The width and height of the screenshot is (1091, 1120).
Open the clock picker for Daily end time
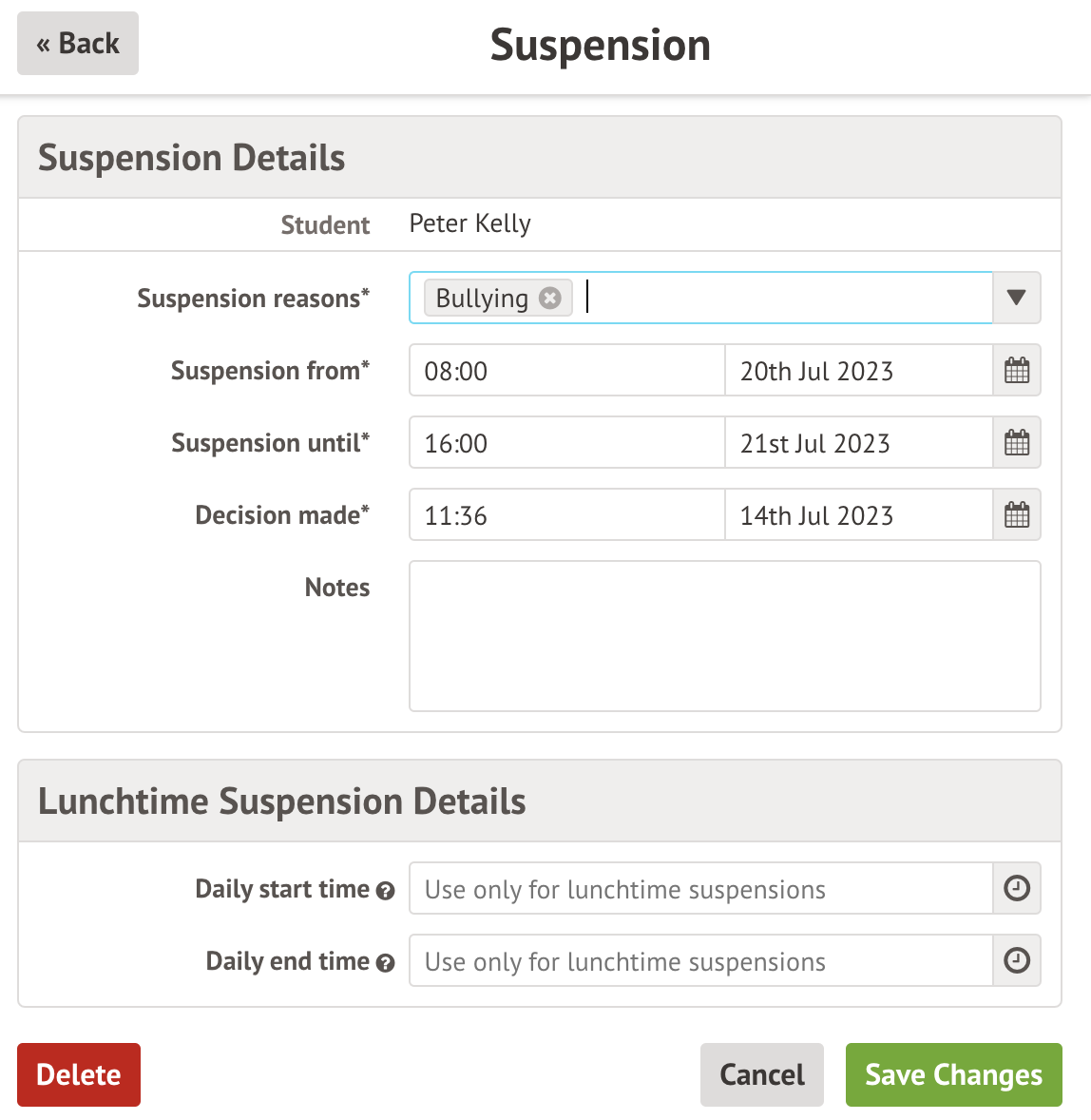click(1016, 960)
